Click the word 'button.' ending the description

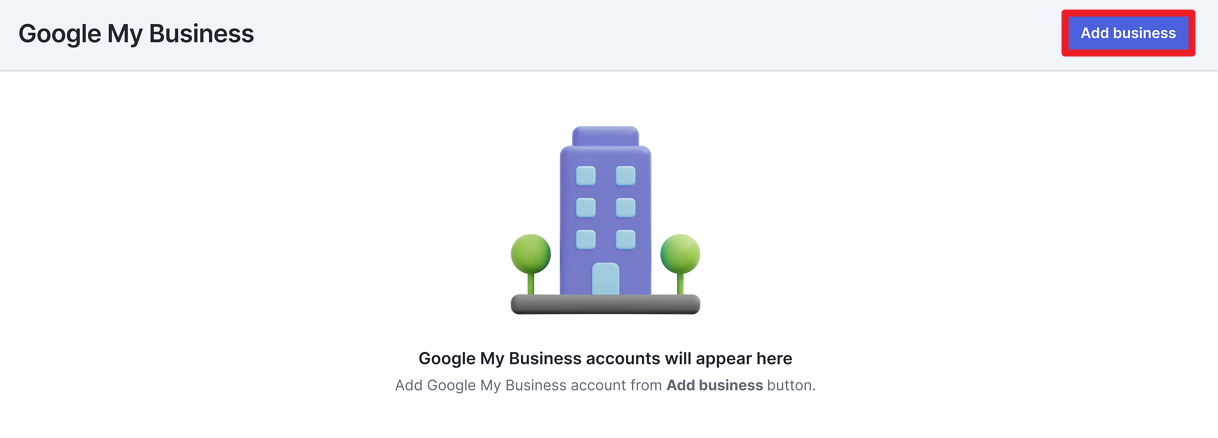coord(792,385)
